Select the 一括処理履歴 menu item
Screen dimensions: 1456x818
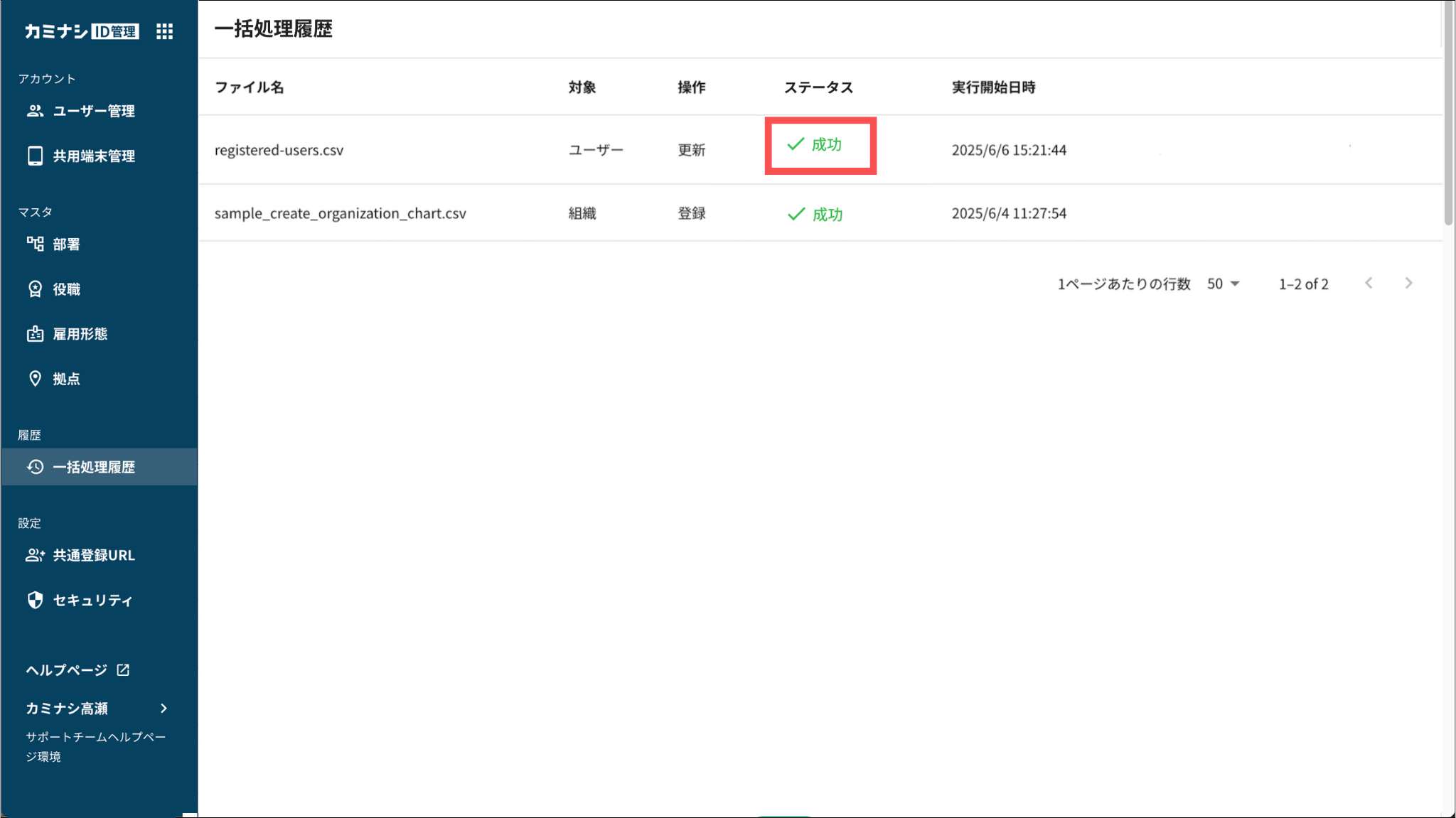click(x=94, y=467)
